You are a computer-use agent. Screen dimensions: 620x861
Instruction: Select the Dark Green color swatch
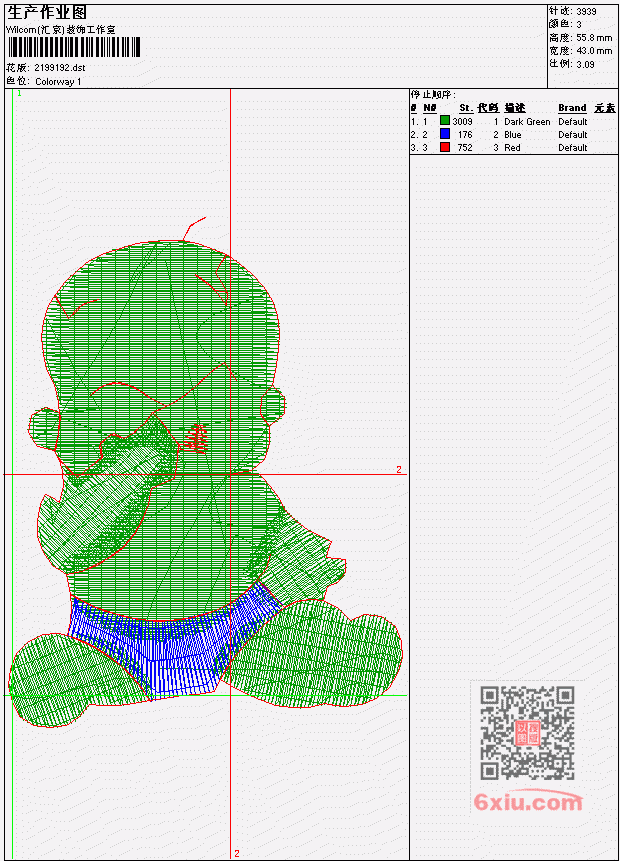click(445, 121)
